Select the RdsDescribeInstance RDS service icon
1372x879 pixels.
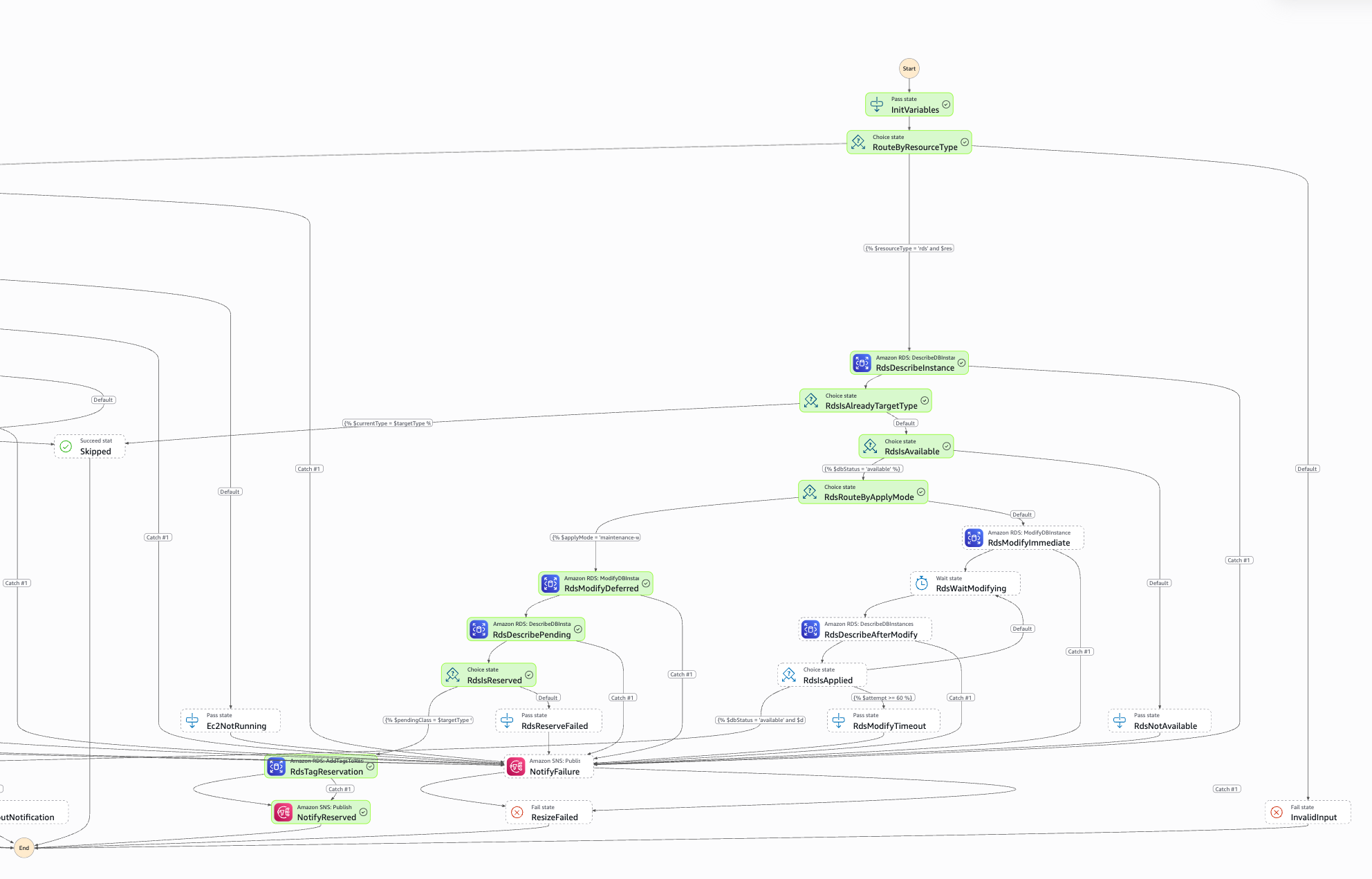(x=862, y=362)
